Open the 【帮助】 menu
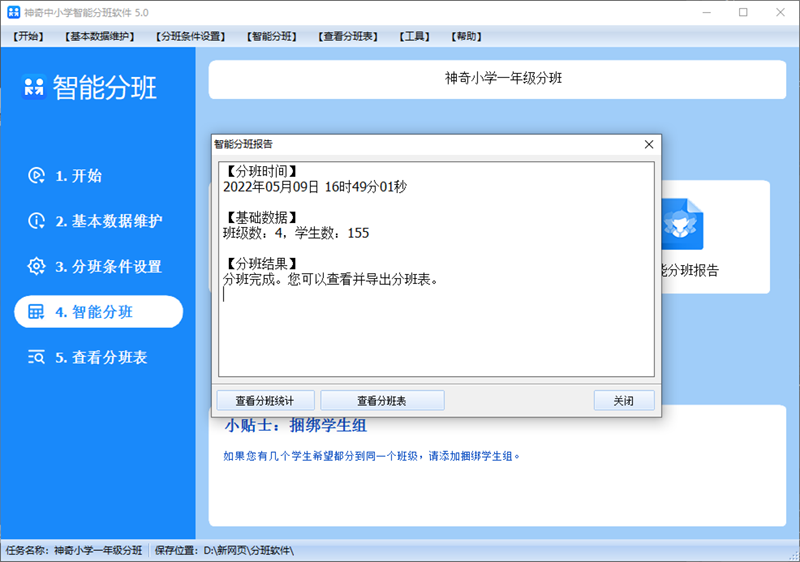 point(467,37)
